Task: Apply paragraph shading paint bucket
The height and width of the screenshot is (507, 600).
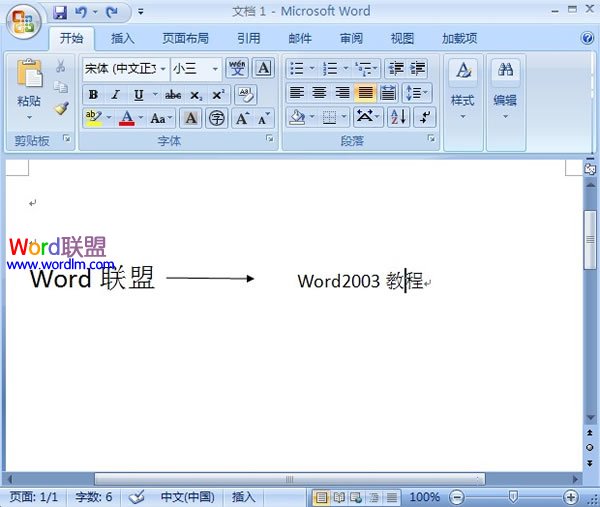Action: [297, 117]
